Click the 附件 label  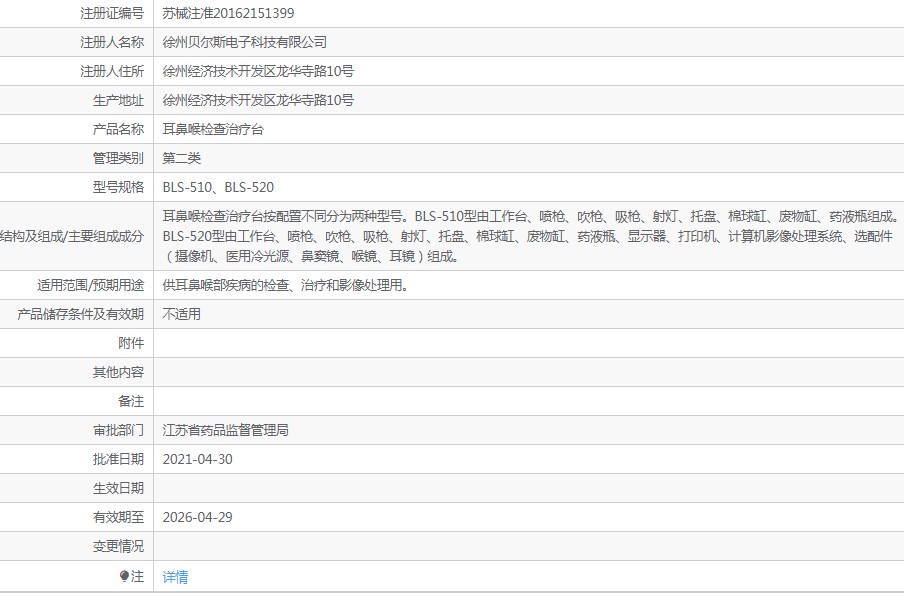tap(131, 343)
